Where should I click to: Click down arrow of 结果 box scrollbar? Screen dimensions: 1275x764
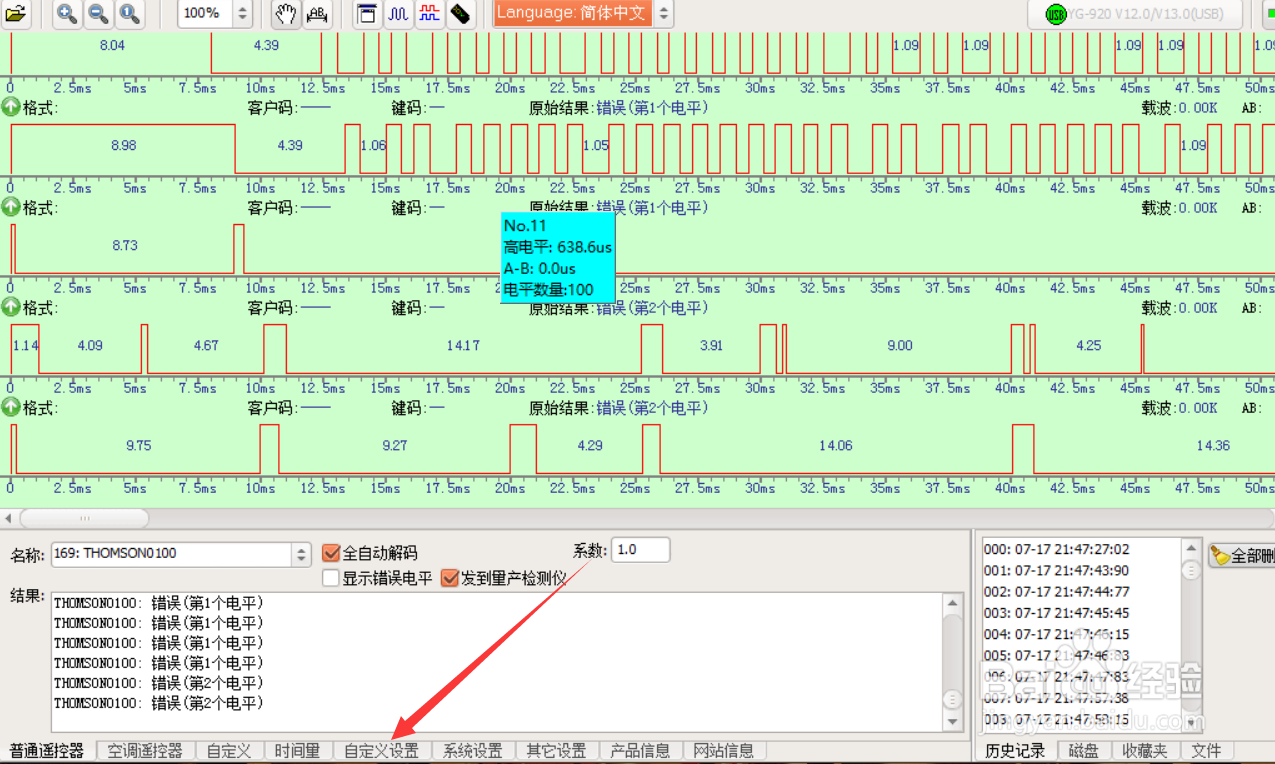click(x=953, y=721)
